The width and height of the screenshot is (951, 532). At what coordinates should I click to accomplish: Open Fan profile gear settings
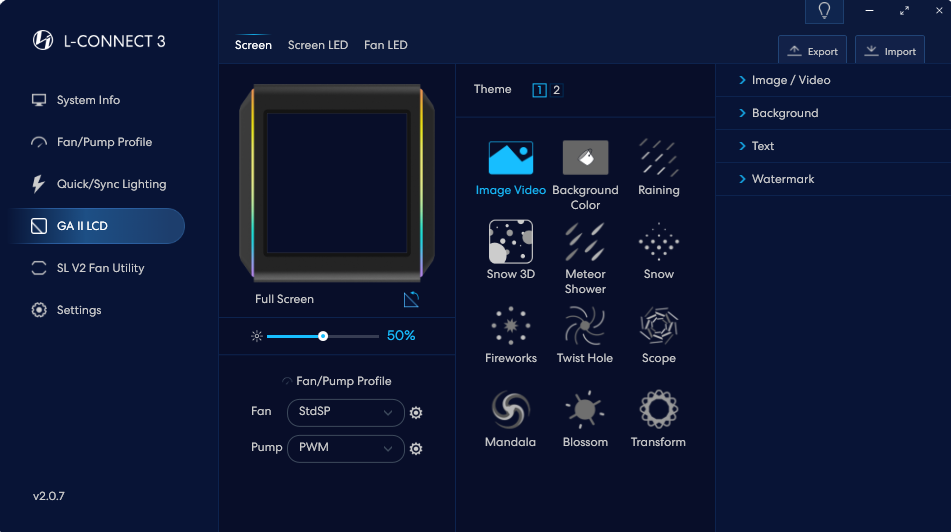(x=416, y=412)
